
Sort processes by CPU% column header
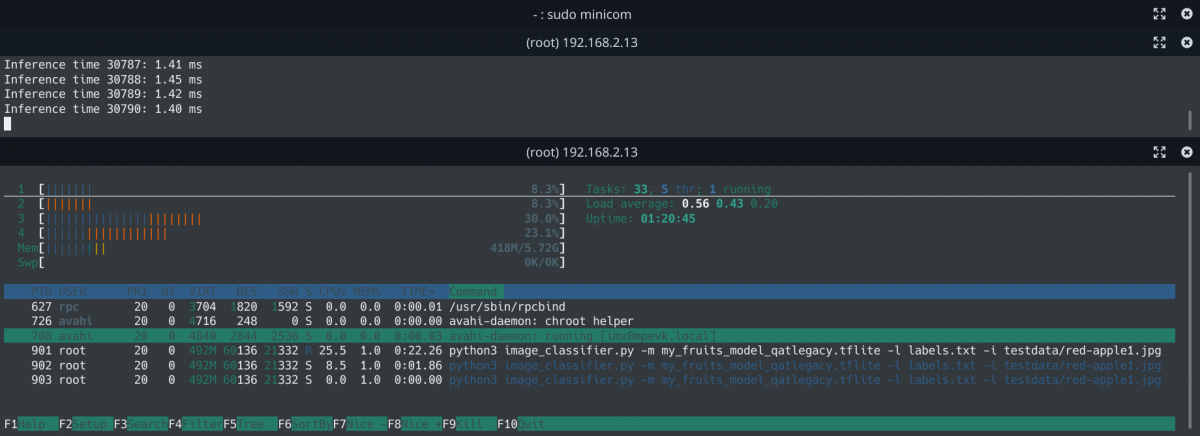pos(332,291)
